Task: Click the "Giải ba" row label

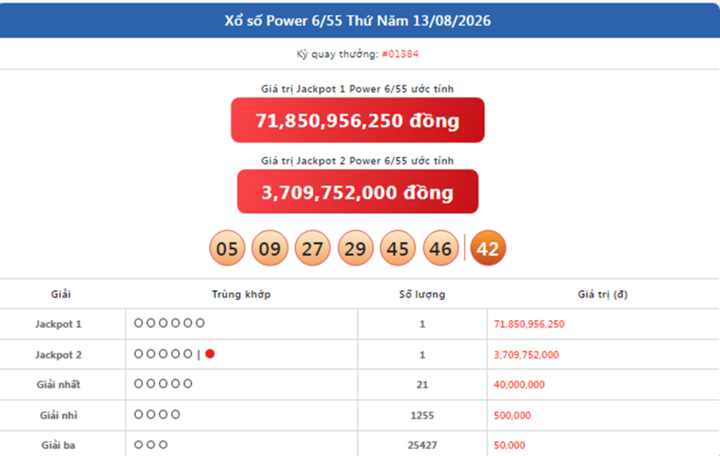Action: point(58,445)
